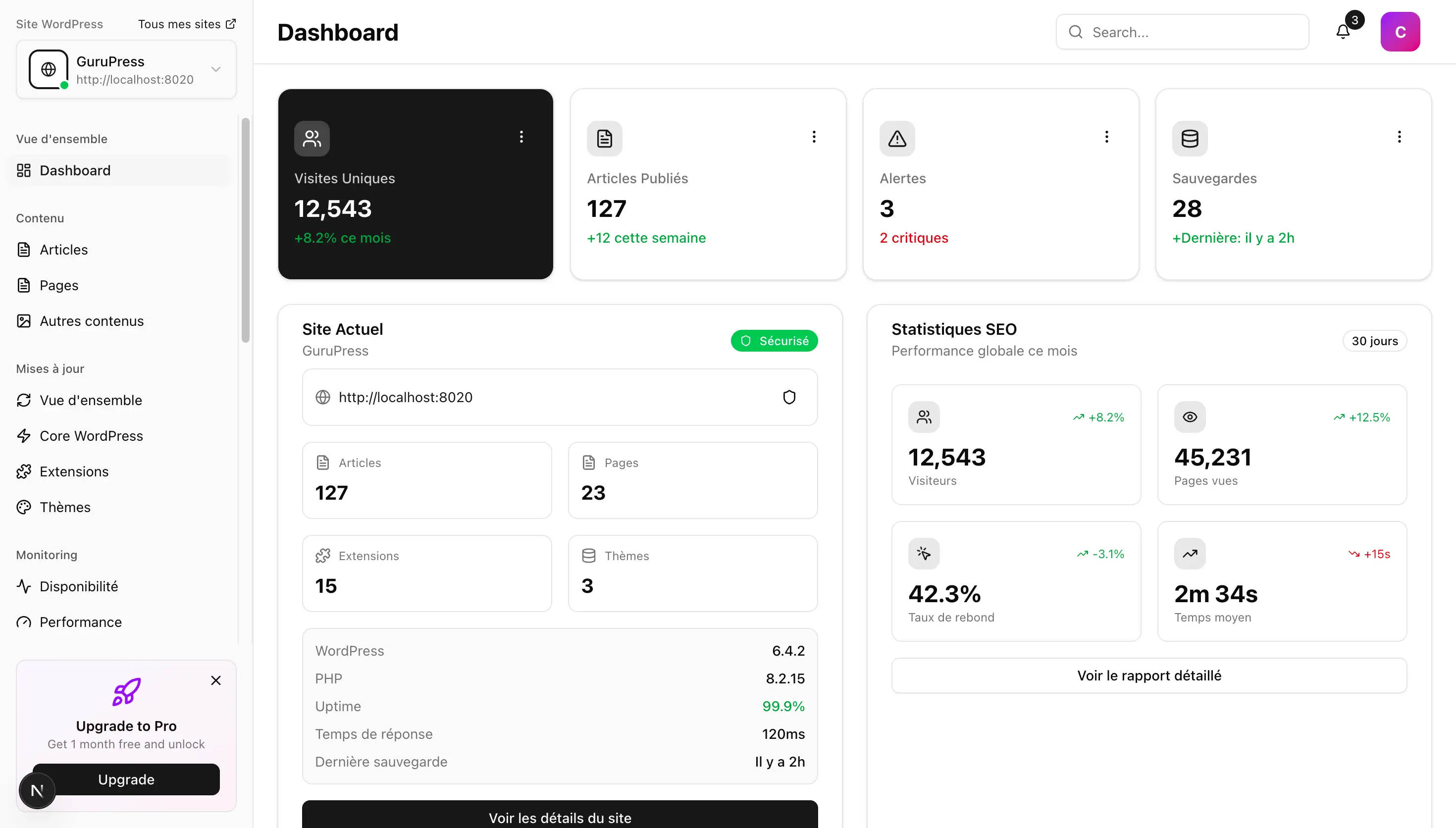Open options menu on Sauvegardes card

(1399, 137)
